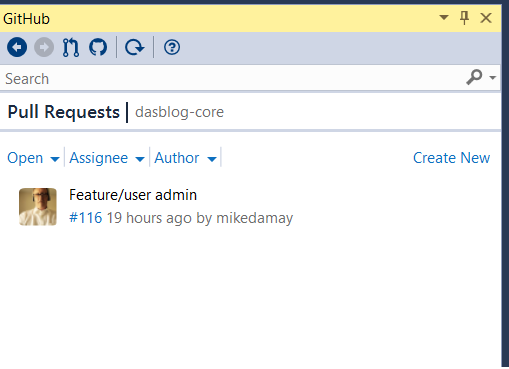The image size is (509, 369).
Task: Click the dasblog-core repository name
Action: click(179, 112)
